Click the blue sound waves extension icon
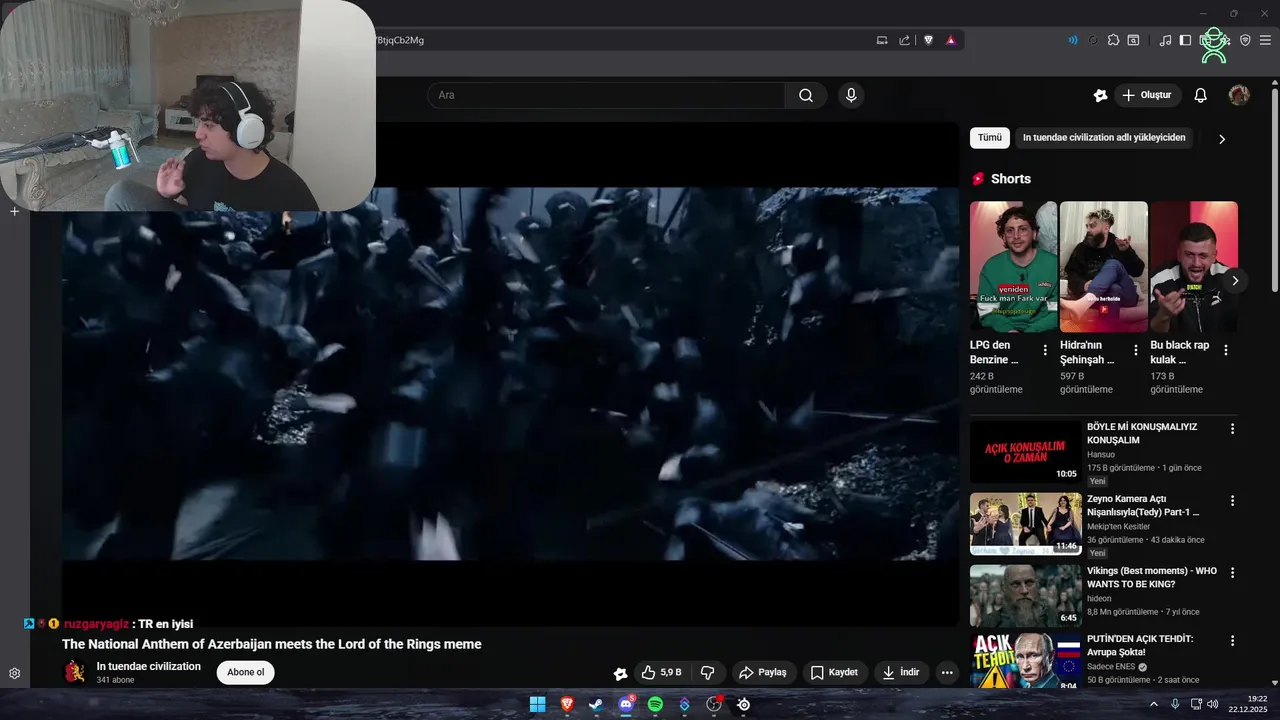 pos(1073,41)
